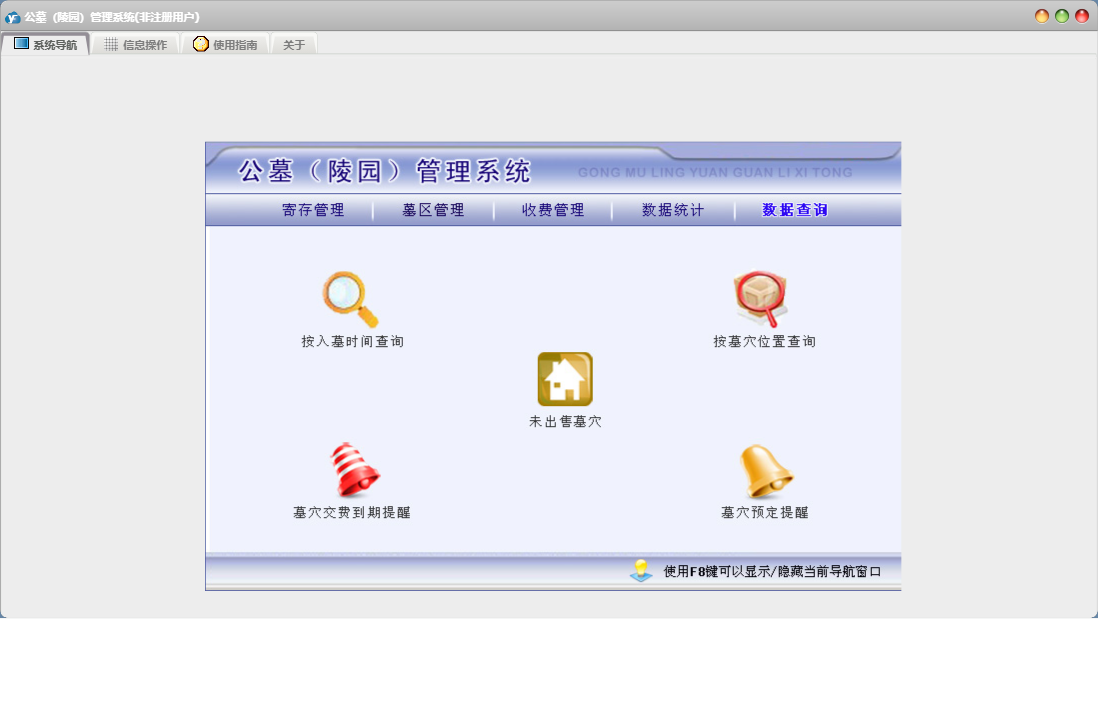Click the 使用指南 tab's help icon
Image resolution: width=1098 pixels, height=712 pixels.
click(201, 44)
